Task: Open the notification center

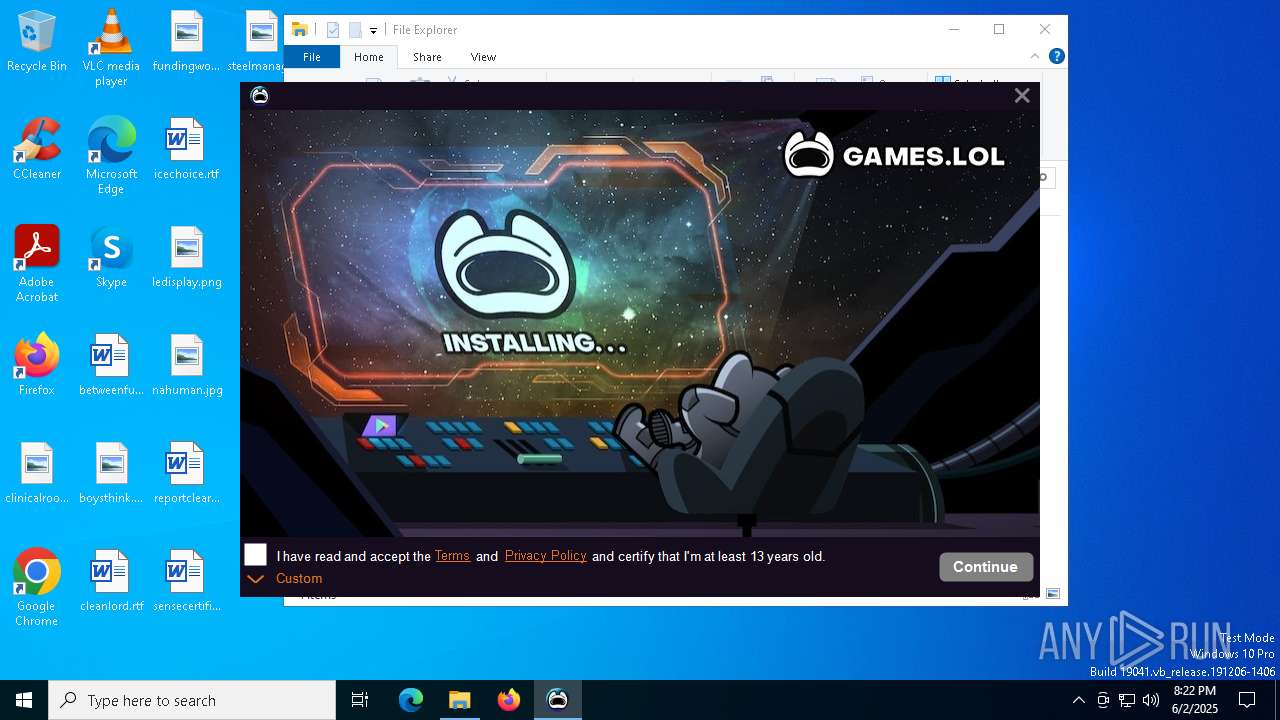Action: 1247,700
